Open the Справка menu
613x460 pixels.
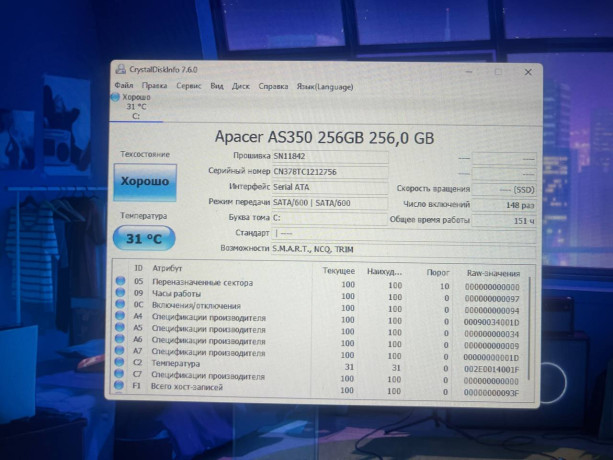(273, 86)
